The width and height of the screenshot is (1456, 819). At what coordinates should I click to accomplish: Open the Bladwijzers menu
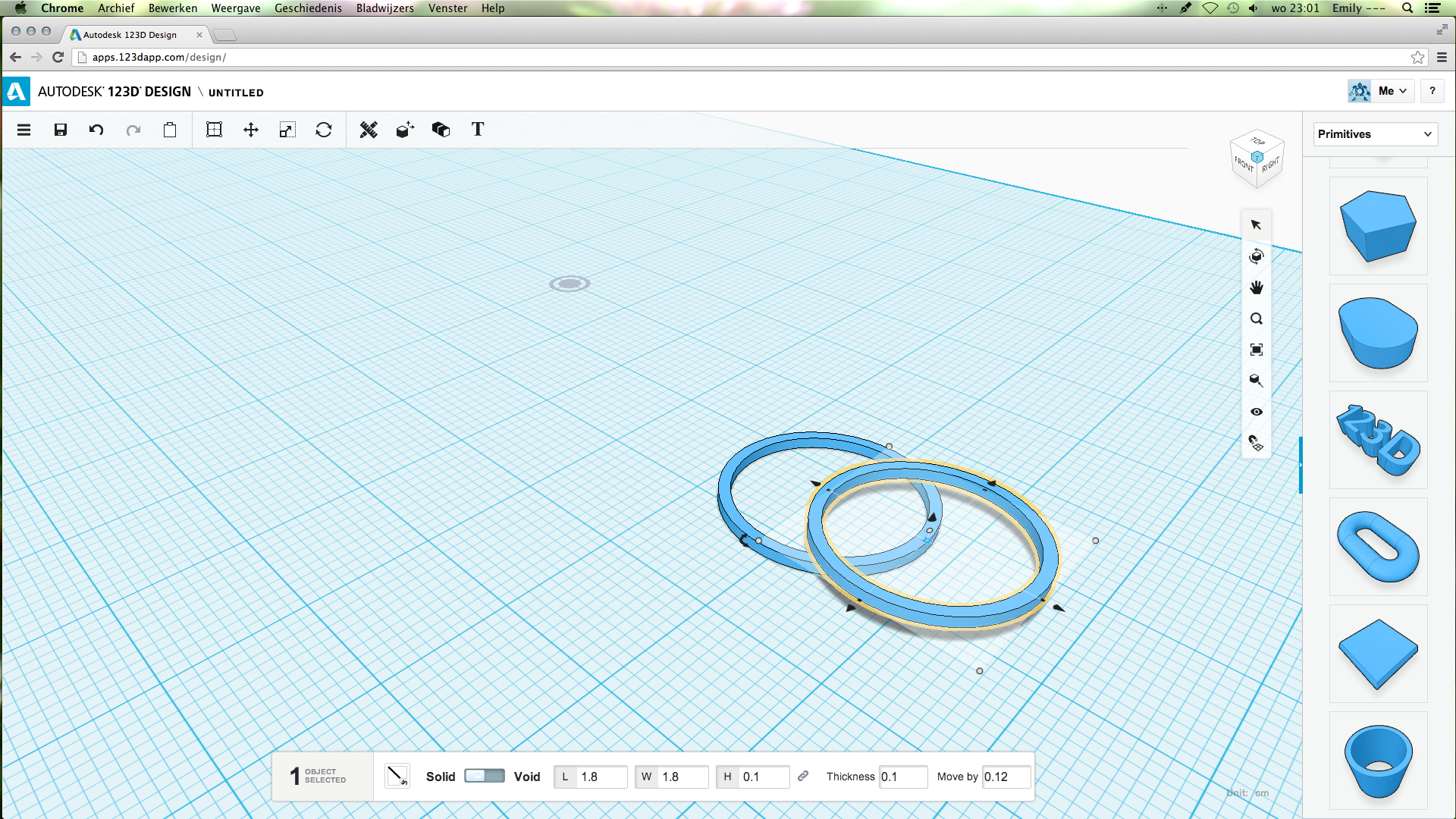[385, 8]
